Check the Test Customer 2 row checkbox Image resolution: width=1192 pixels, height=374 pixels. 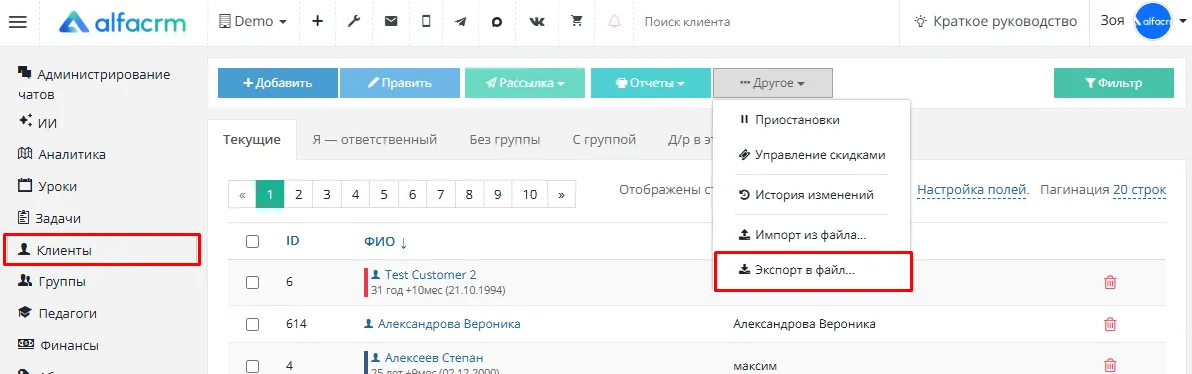pos(253,282)
